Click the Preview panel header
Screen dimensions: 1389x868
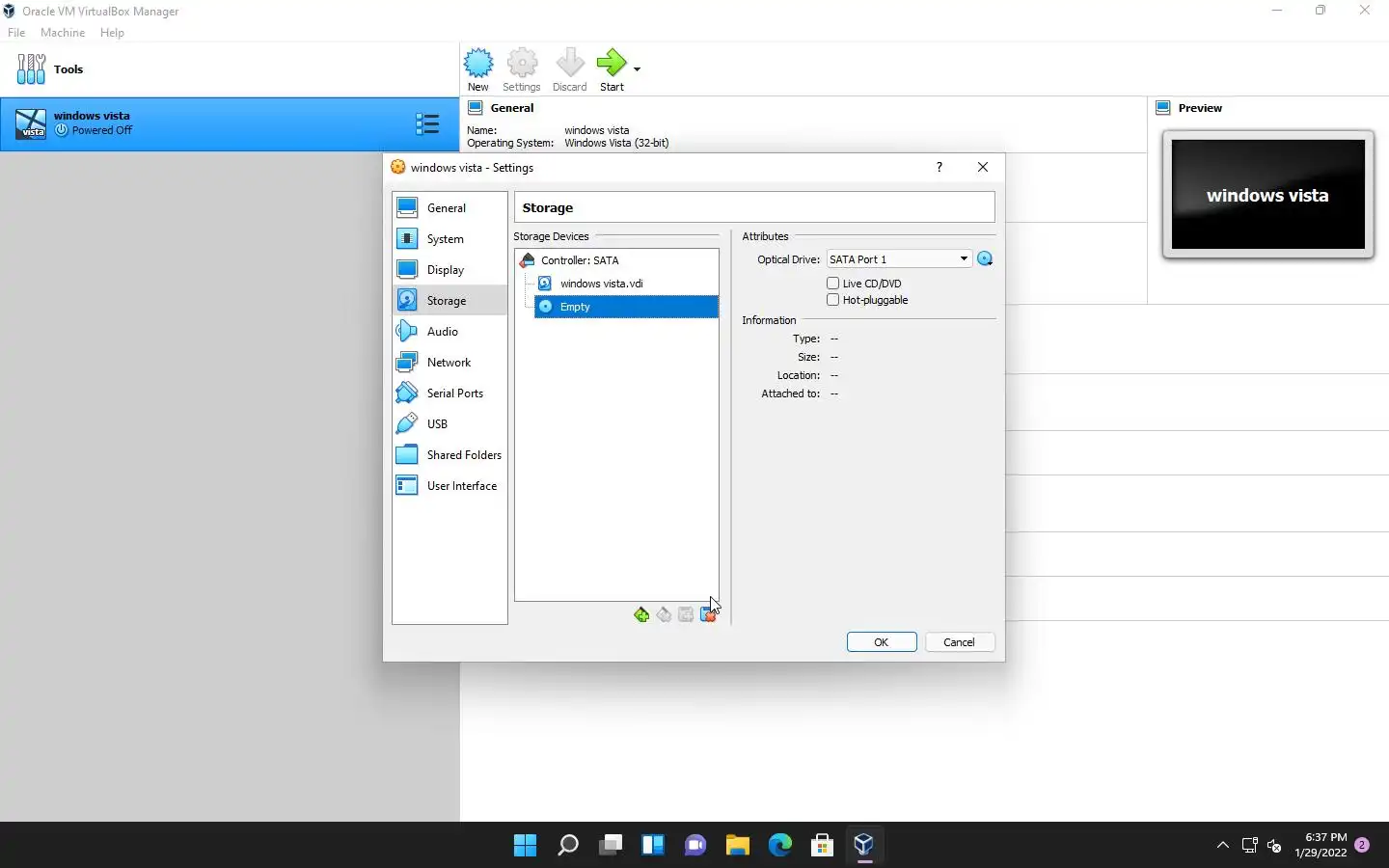[1200, 108]
